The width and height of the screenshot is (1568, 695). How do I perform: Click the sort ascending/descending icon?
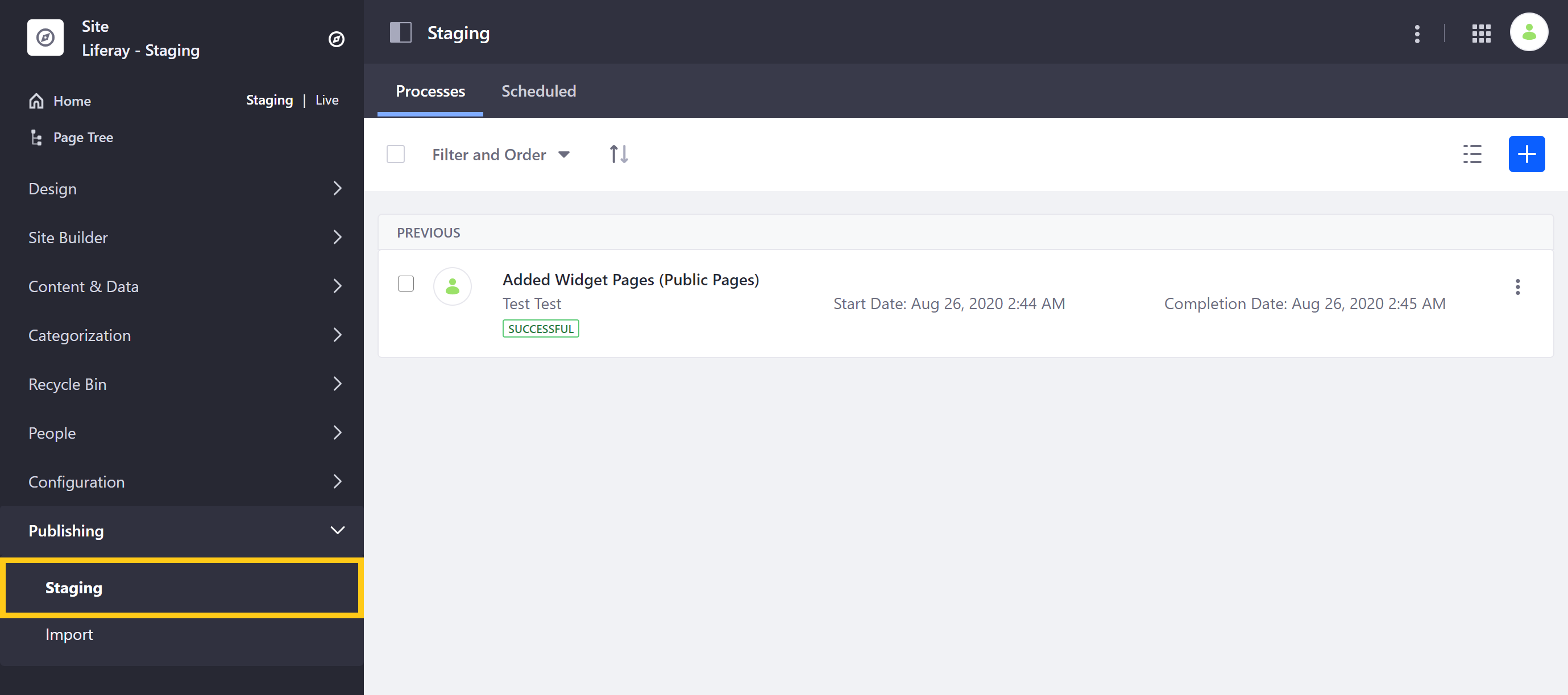[x=618, y=154]
